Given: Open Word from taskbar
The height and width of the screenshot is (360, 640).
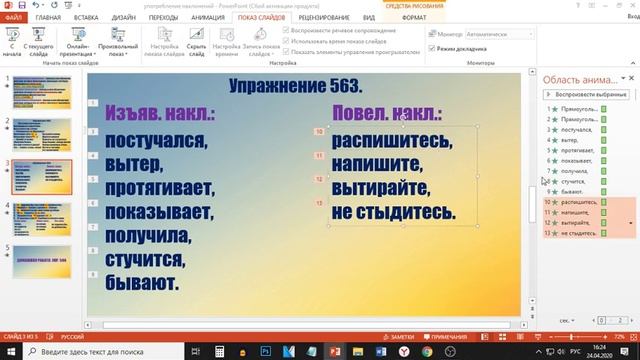Looking at the screenshot, I should point(381,351).
